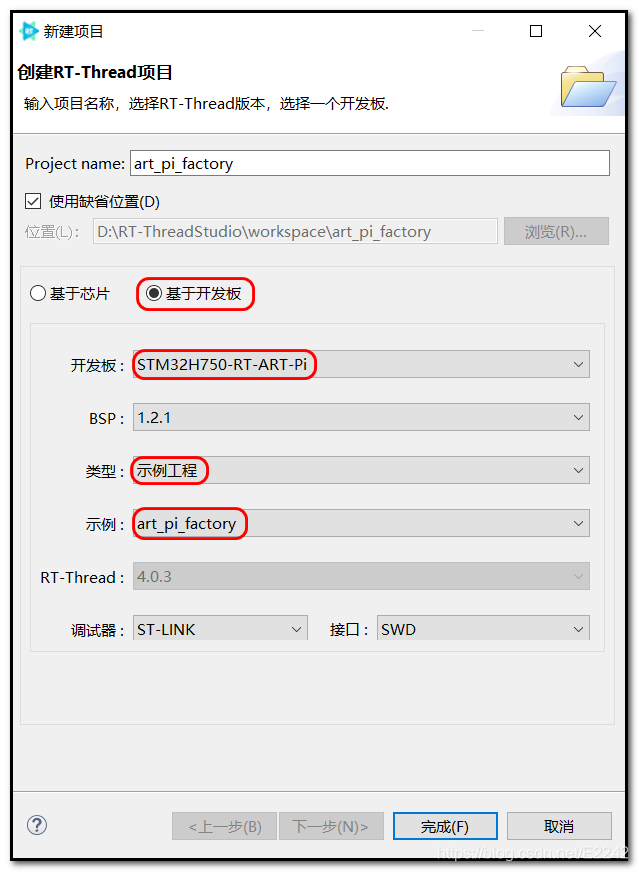The height and width of the screenshot is (872, 639).
Task: Toggle the 使用缺省位置(D) checkbox
Action: [33, 201]
